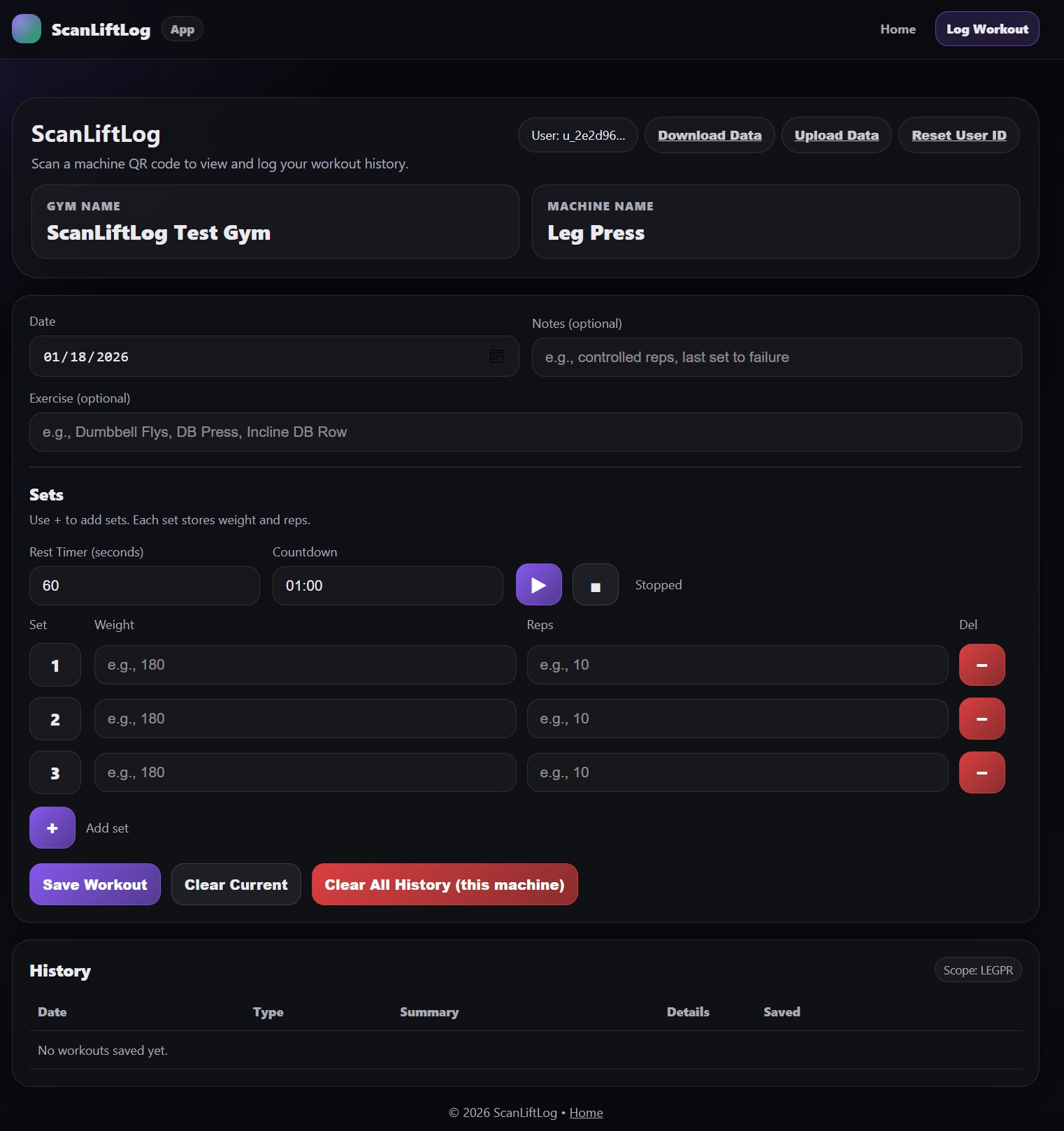
Task: Click the Stopped timer status text
Action: pos(659,584)
